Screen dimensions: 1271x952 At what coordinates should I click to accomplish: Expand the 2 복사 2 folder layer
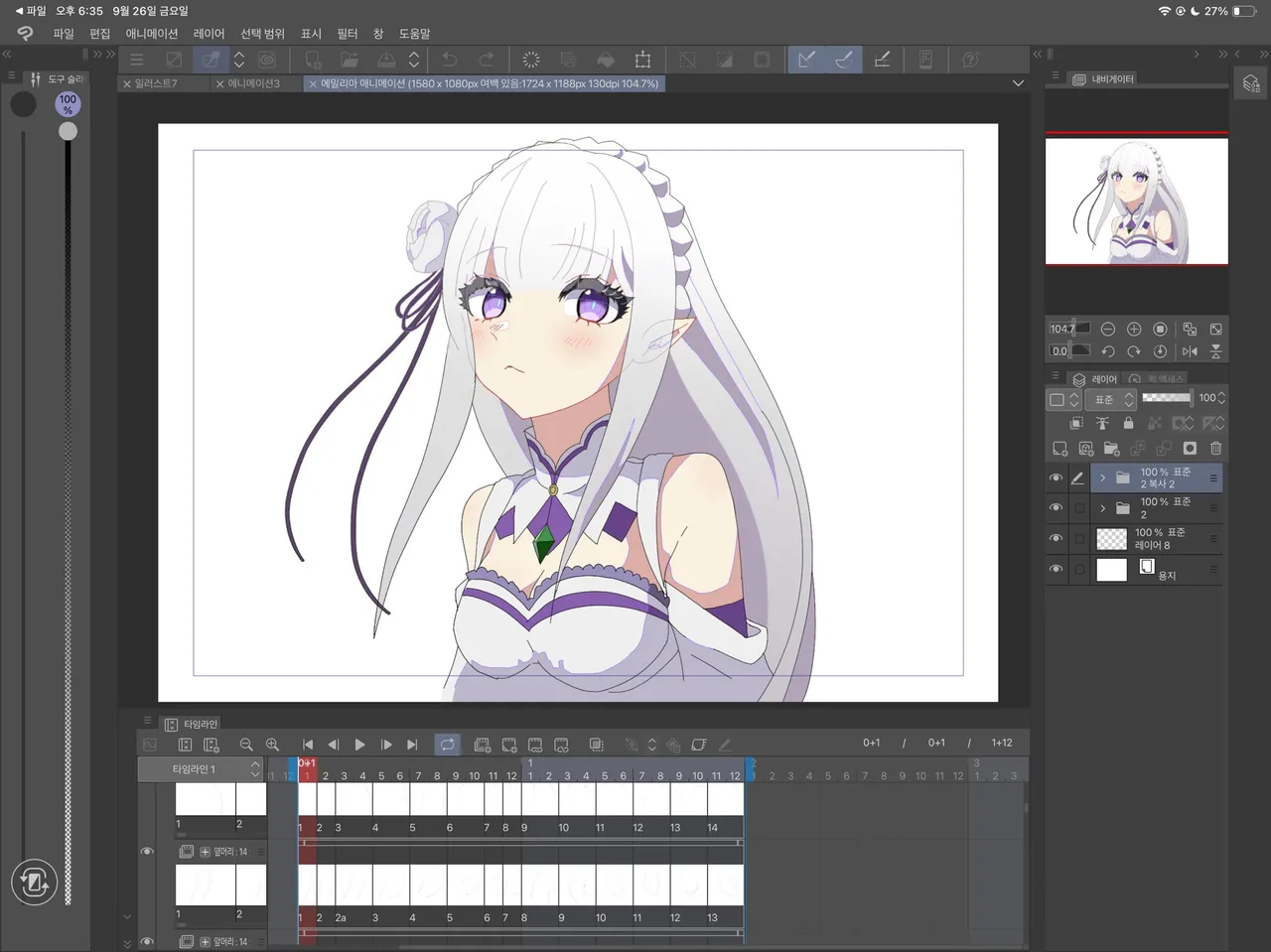pos(1102,477)
